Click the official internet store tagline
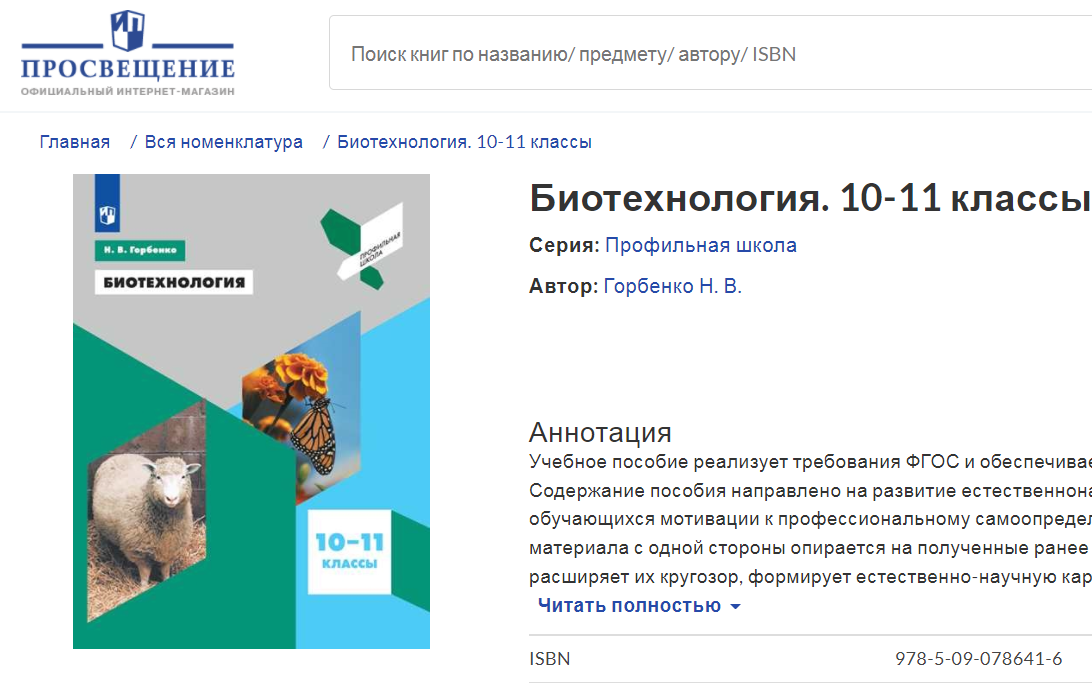 [x=128, y=91]
